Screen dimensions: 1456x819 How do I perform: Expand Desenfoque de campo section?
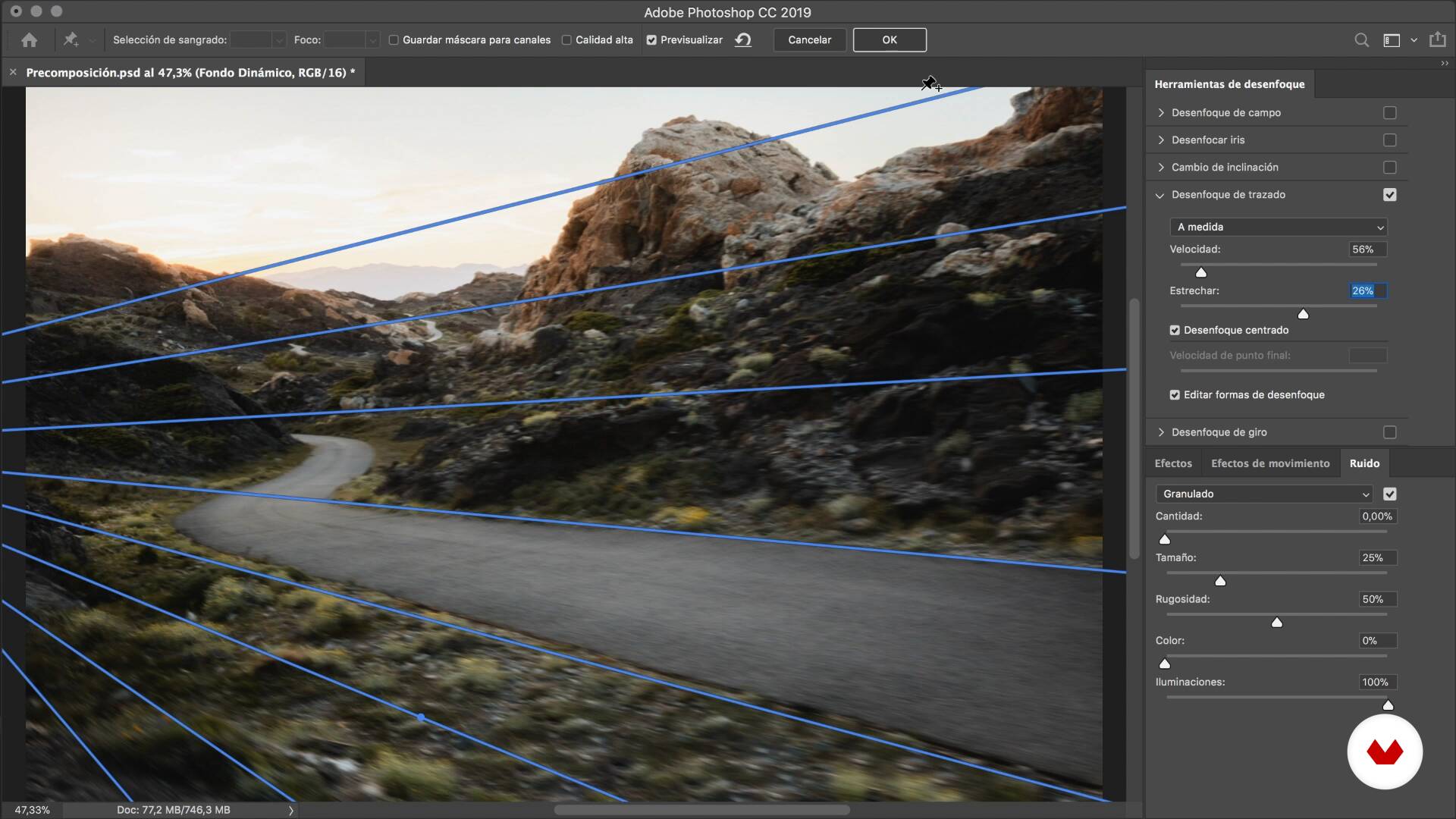tap(1160, 112)
